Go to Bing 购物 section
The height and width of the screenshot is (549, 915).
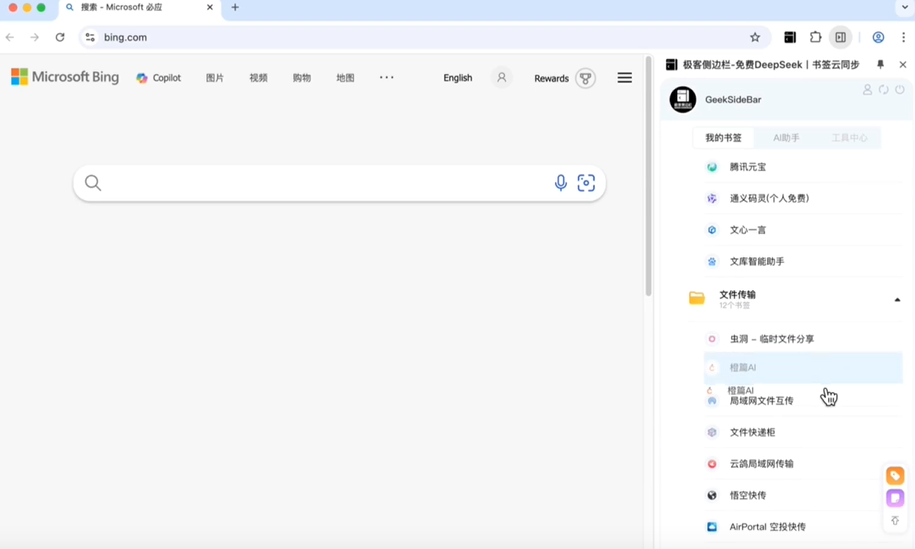pos(302,78)
